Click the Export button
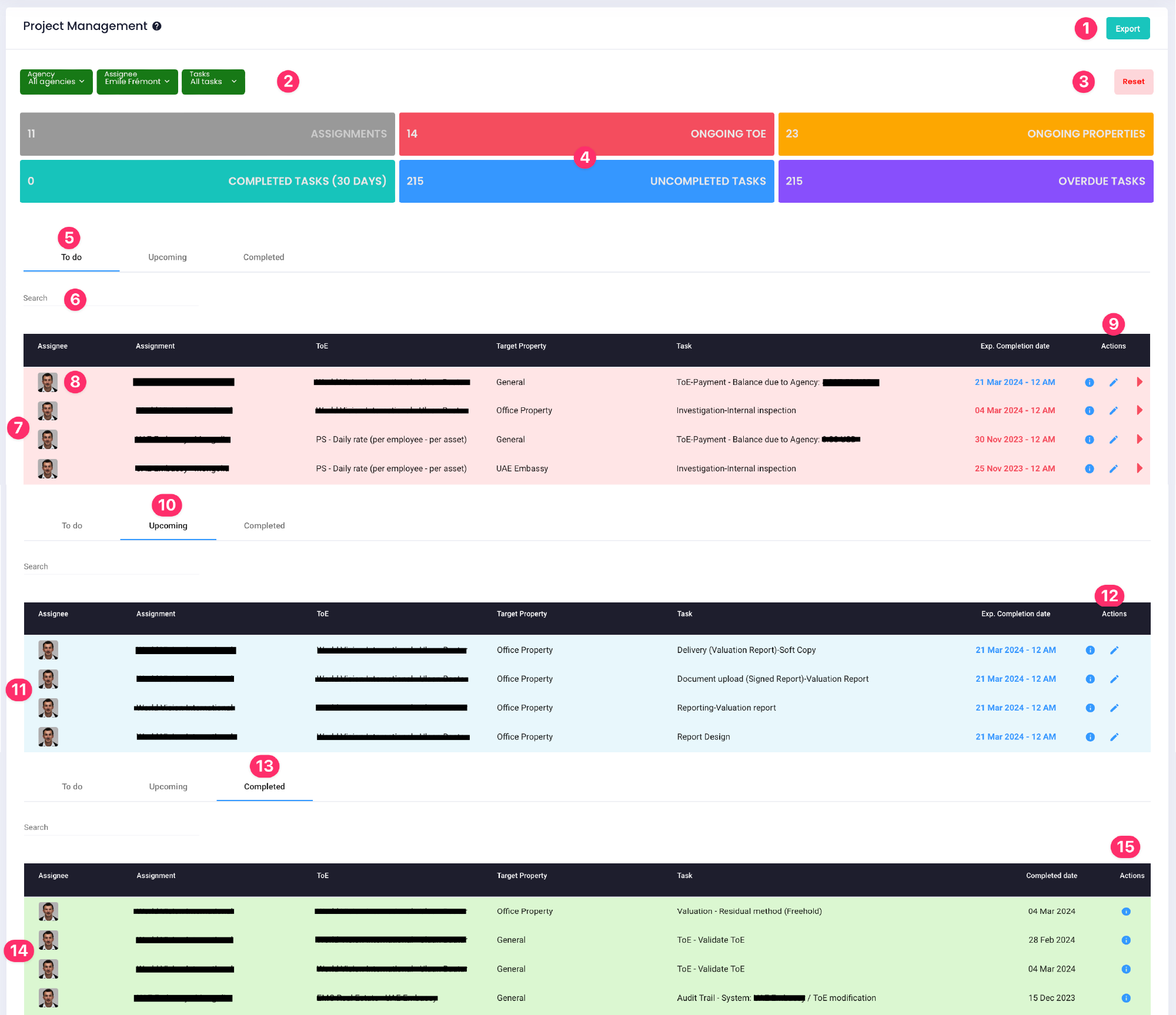This screenshot has width=1176, height=1015. tap(1127, 29)
